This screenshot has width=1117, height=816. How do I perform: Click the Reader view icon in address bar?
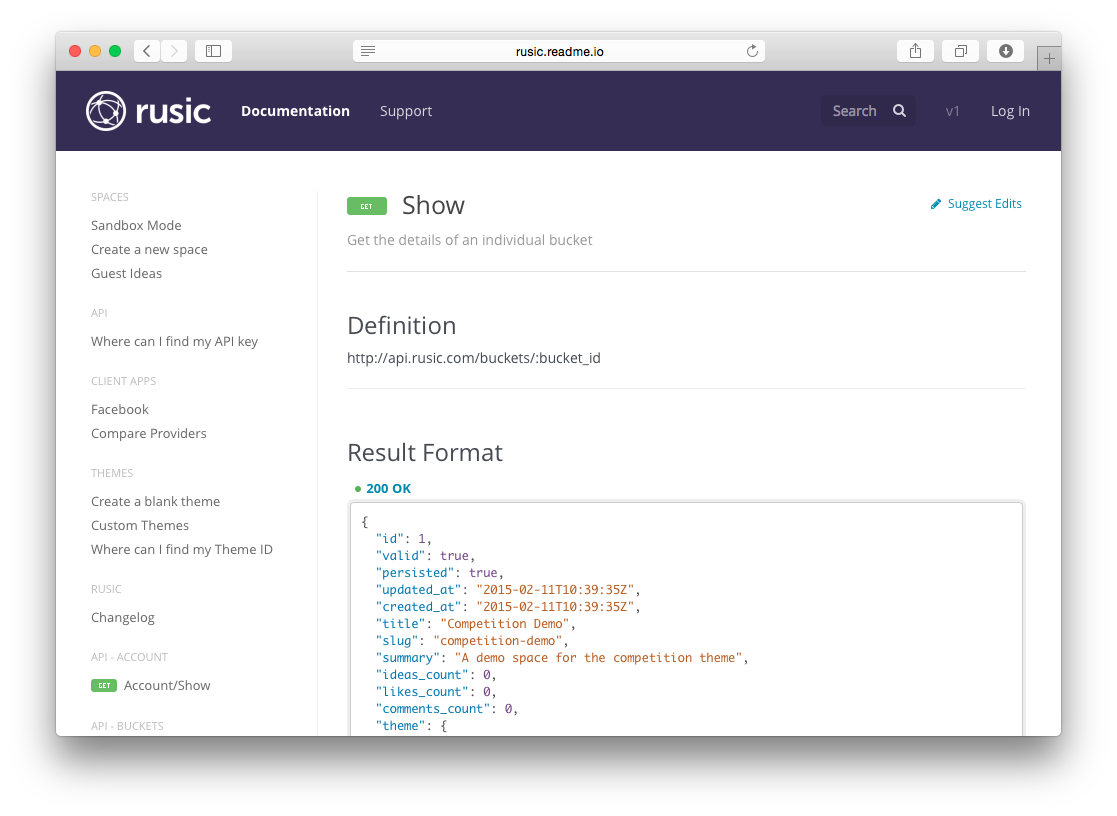click(368, 51)
